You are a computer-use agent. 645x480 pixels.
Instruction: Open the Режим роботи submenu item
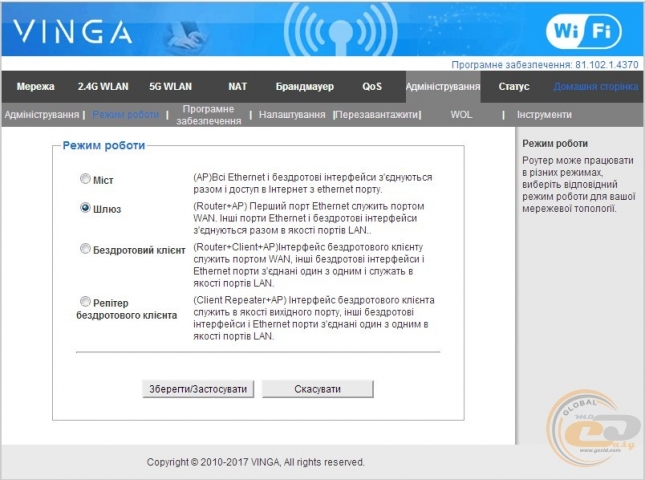[x=125, y=114]
